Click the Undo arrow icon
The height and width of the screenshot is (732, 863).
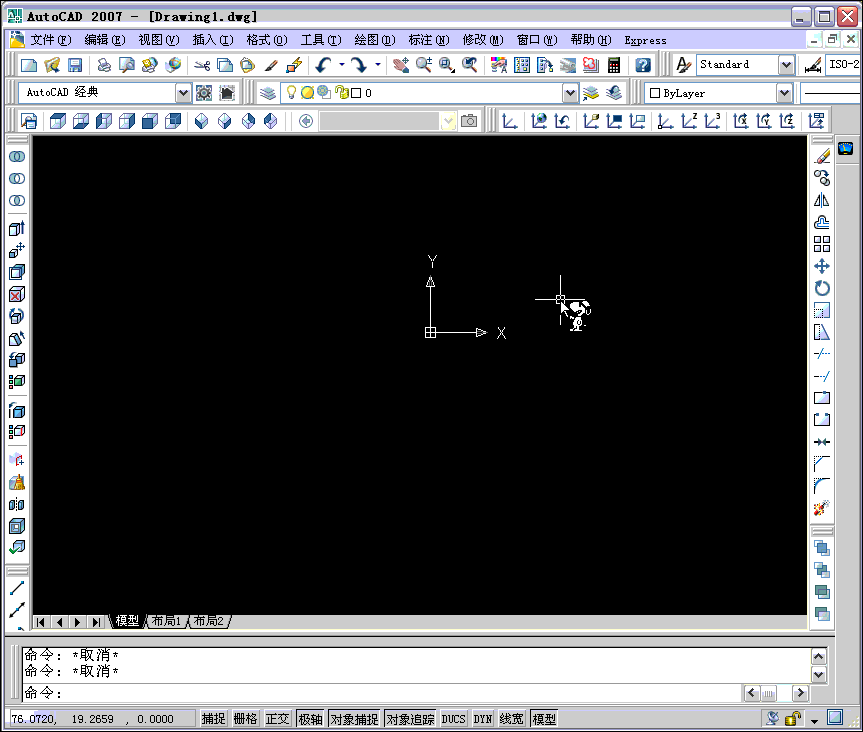tap(323, 65)
